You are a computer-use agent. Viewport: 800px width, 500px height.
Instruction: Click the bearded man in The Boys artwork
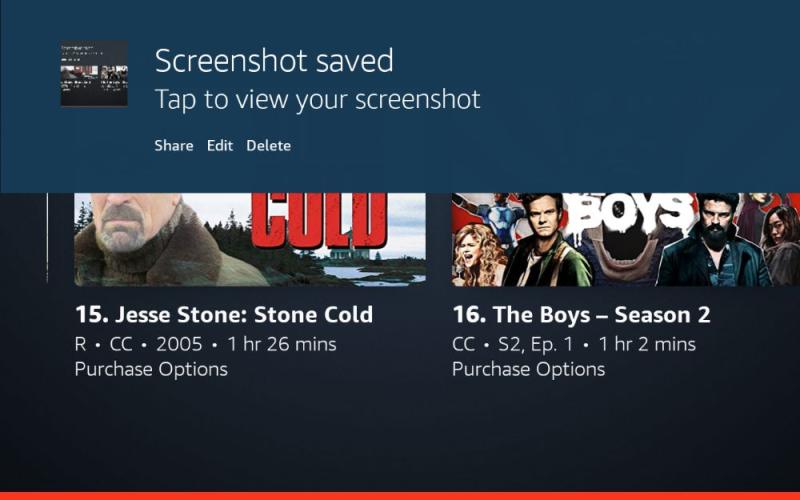tap(714, 242)
